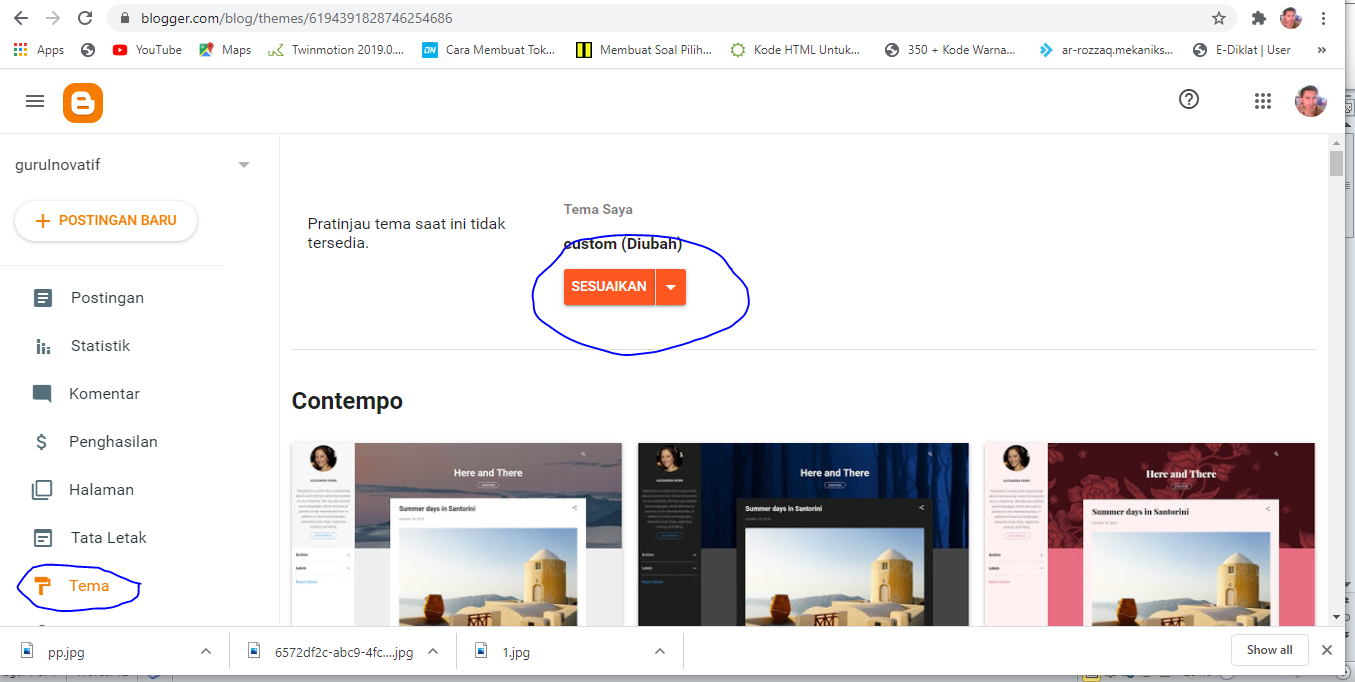Image resolution: width=1355 pixels, height=682 pixels.
Task: Click the 'custom (Diubah)' theme name
Action: (623, 244)
